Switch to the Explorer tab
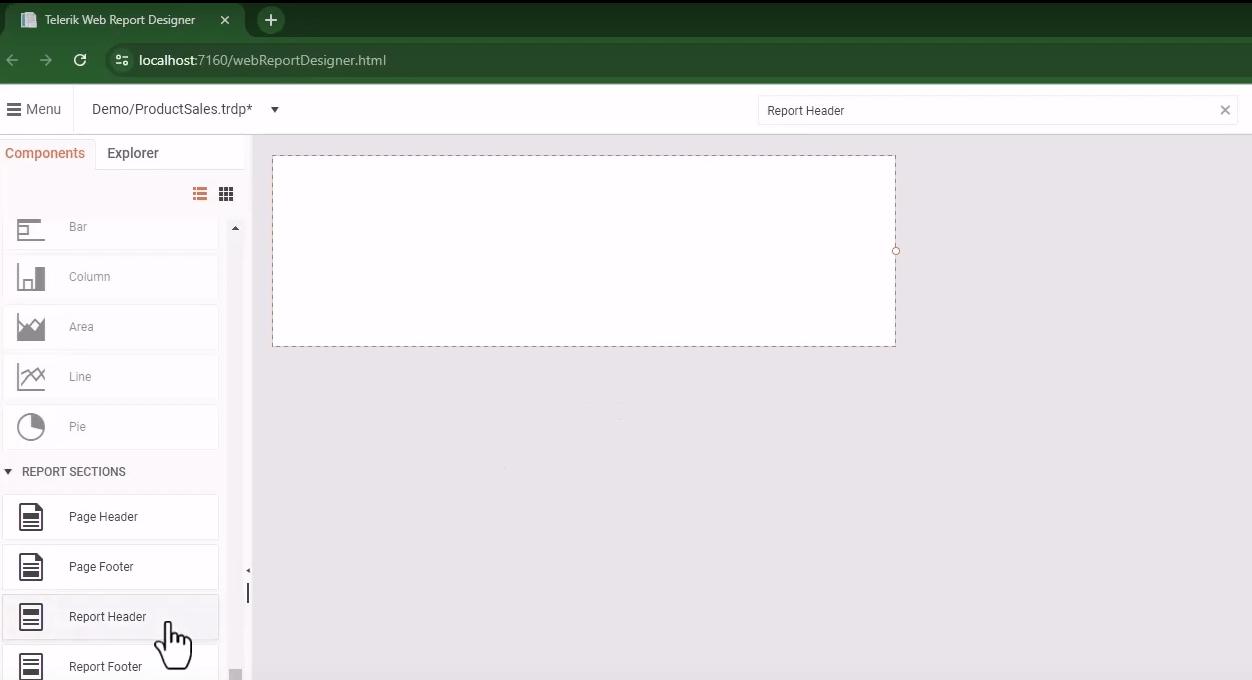 [x=133, y=153]
